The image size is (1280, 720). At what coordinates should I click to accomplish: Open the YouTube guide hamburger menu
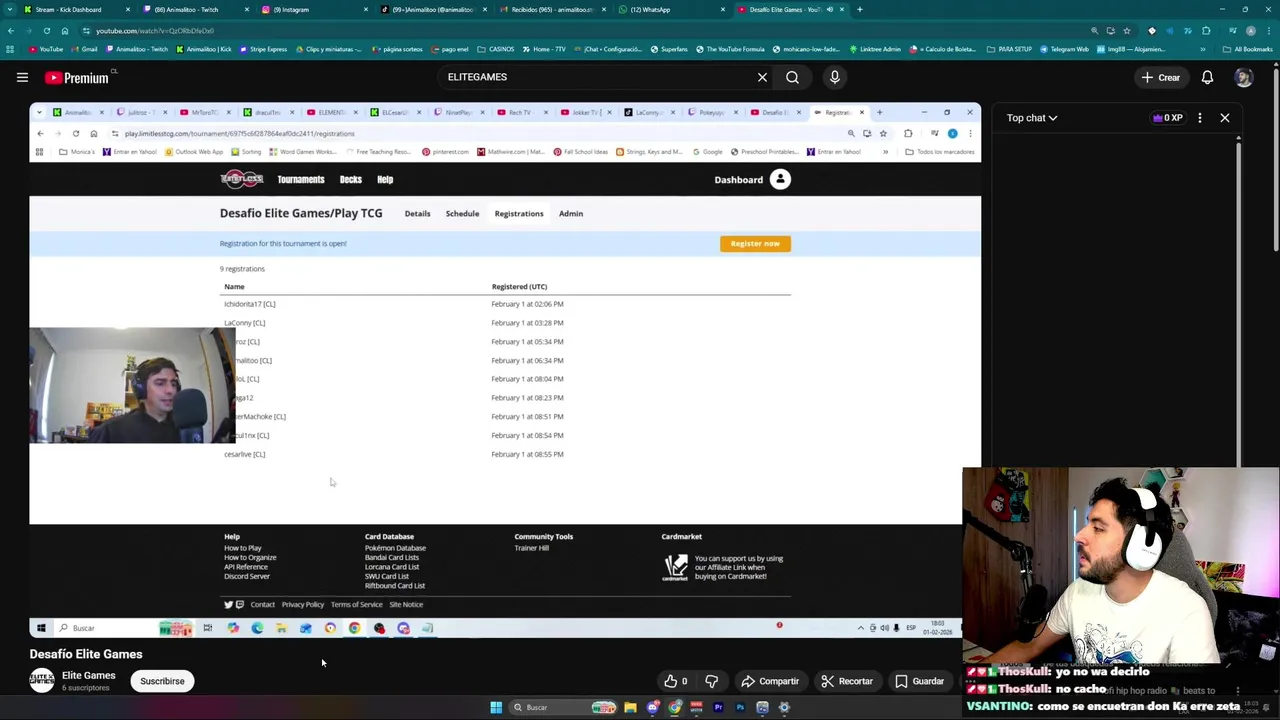point(22,77)
